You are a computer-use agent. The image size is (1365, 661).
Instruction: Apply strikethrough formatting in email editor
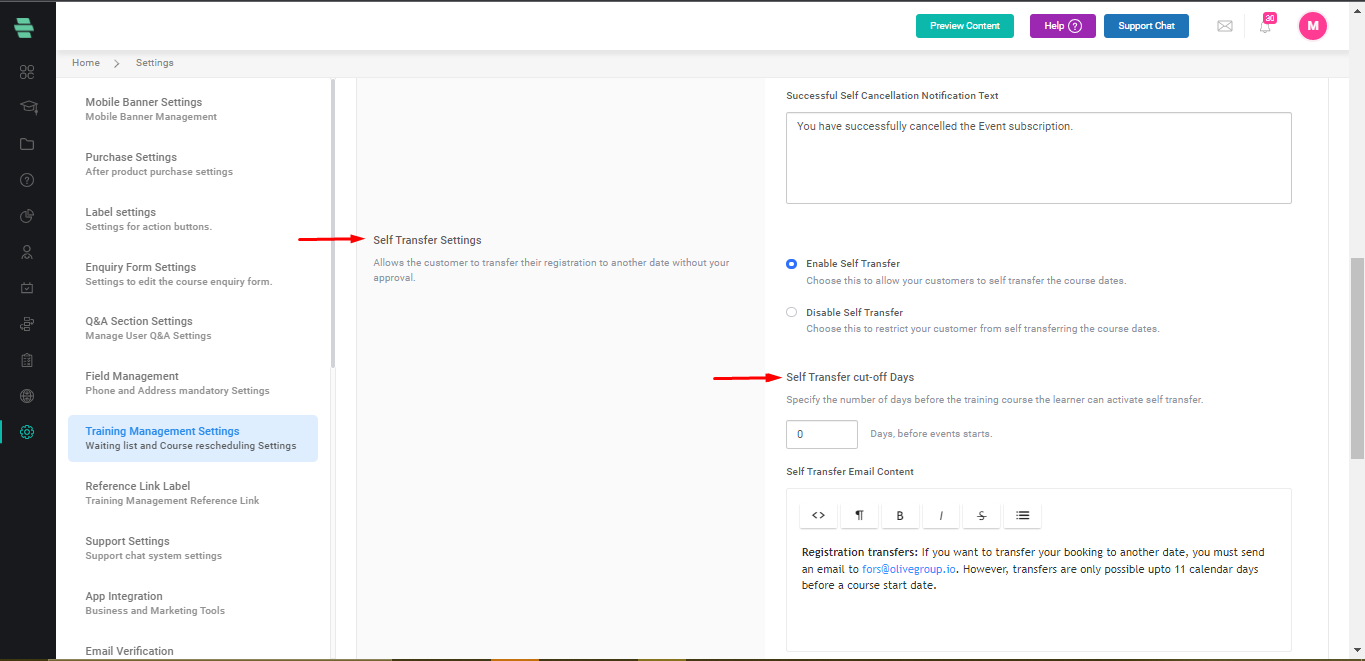click(x=982, y=515)
